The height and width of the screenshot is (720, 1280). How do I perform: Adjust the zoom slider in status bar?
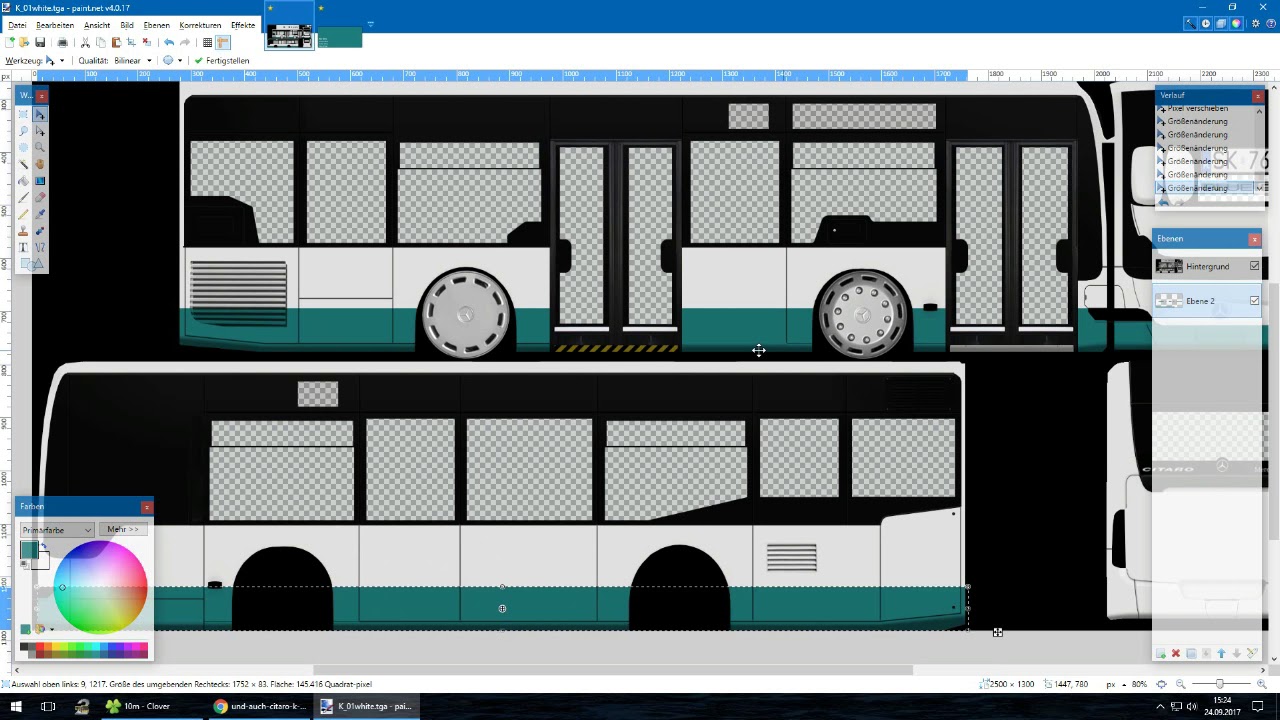1219,684
